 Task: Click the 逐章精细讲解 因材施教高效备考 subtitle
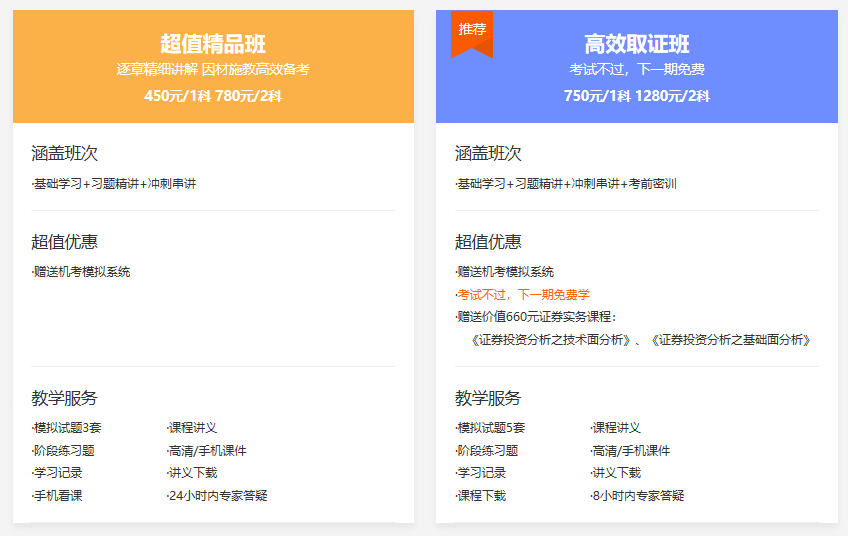(213, 70)
